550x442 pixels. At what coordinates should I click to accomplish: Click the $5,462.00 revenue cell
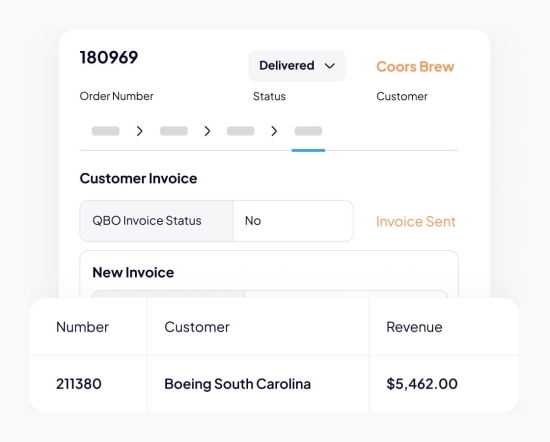pyautogui.click(x=422, y=384)
